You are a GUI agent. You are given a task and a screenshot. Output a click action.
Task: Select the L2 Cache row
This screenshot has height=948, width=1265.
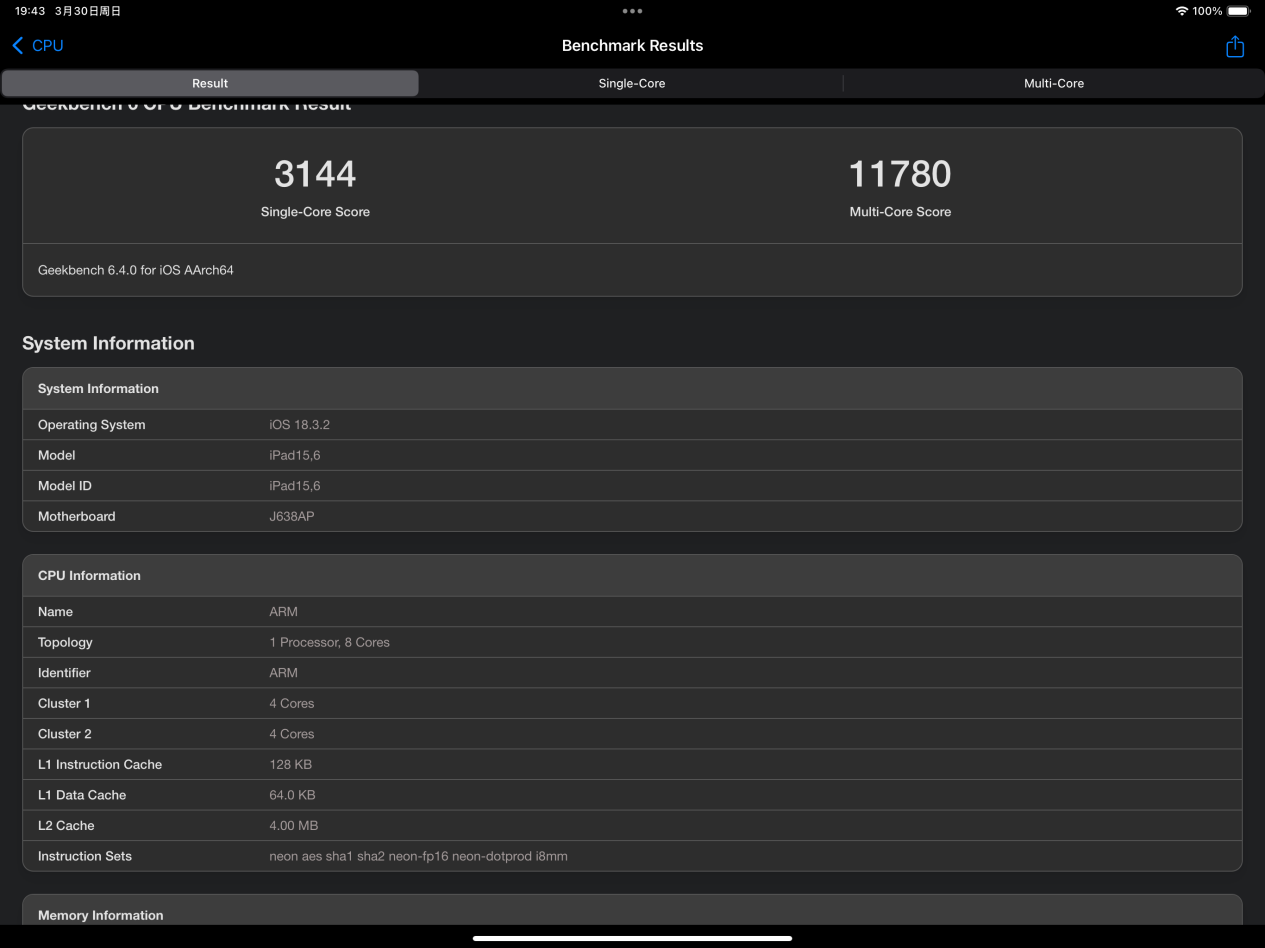[x=632, y=825]
